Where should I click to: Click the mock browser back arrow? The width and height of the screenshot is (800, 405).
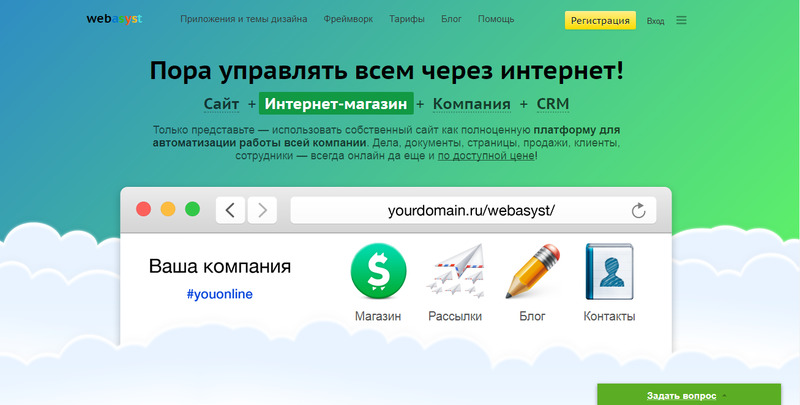(x=230, y=210)
